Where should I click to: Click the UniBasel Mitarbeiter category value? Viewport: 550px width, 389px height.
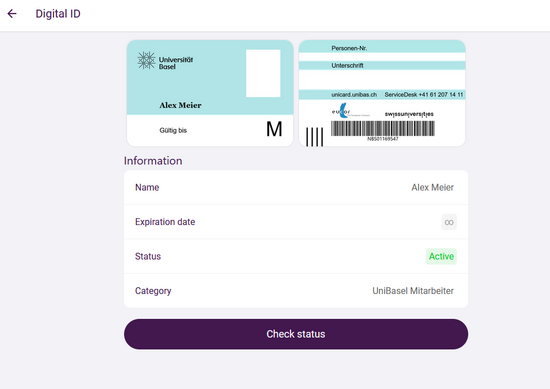click(x=413, y=291)
